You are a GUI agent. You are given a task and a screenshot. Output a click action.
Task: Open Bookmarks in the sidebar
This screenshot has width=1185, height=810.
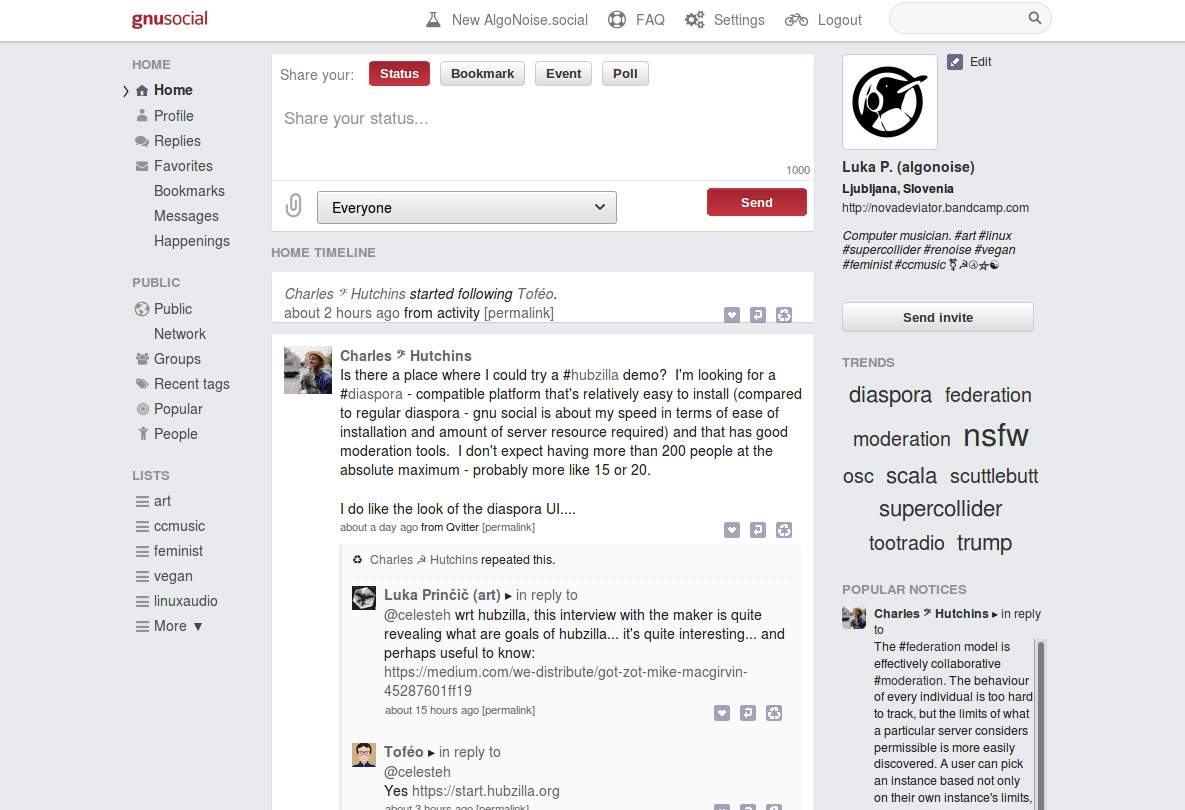click(189, 191)
